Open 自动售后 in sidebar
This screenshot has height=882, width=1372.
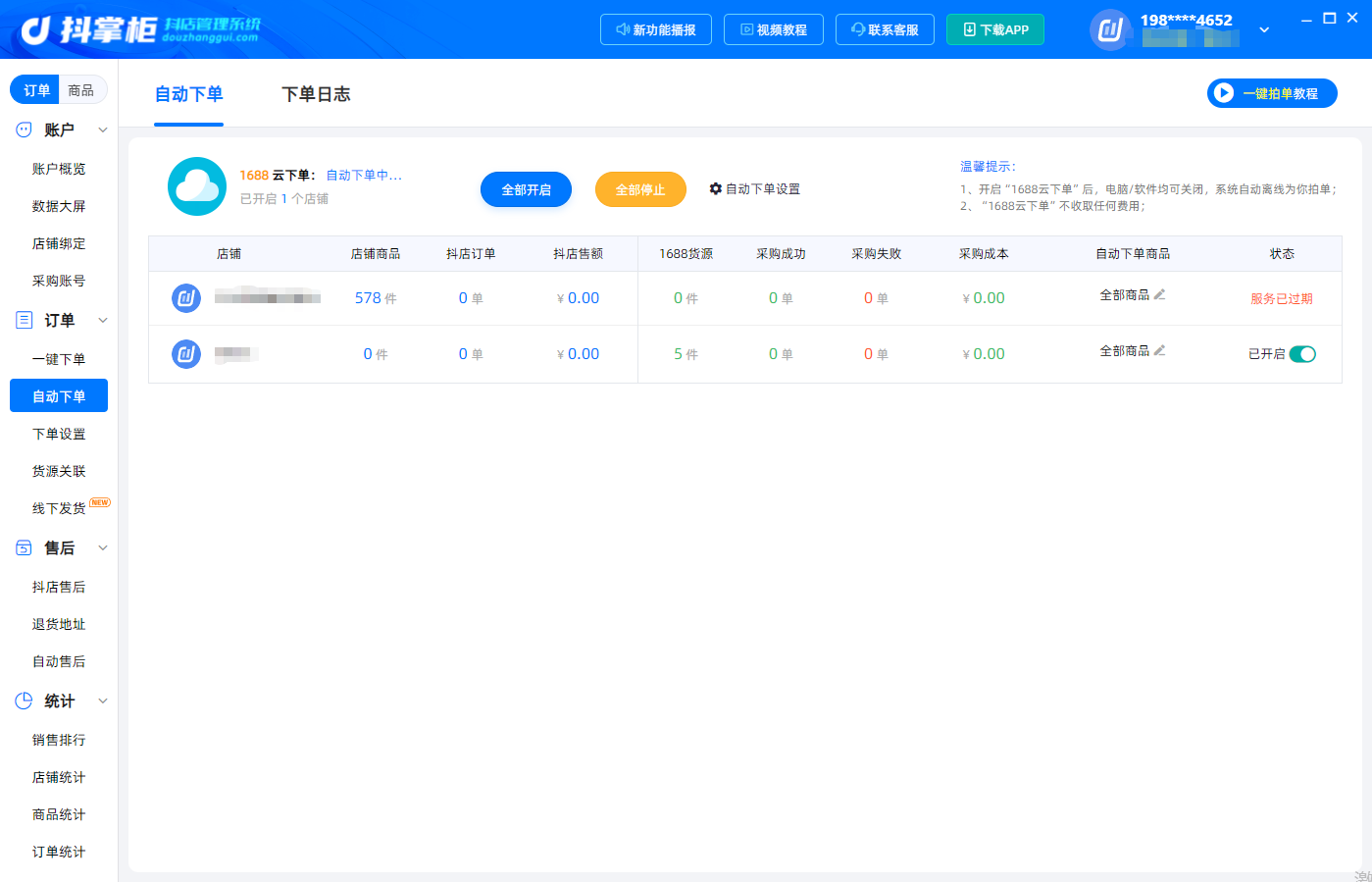tap(59, 661)
